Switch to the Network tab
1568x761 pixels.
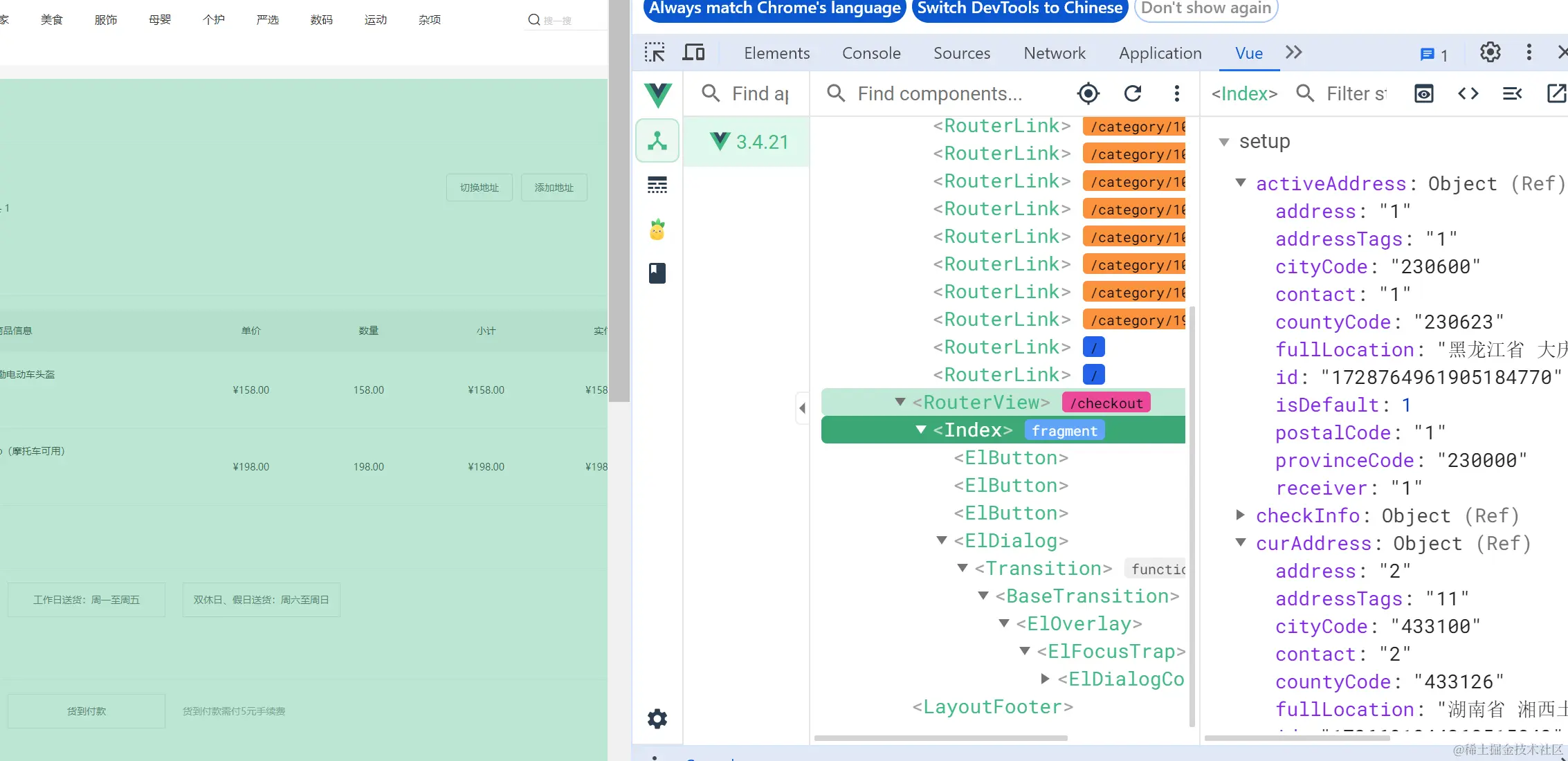[1055, 53]
